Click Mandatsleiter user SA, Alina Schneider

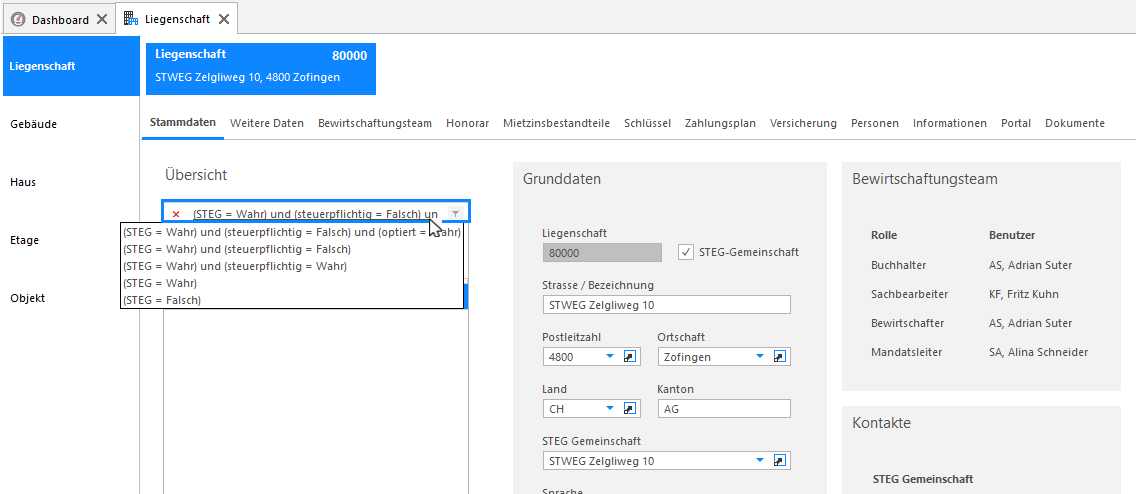(1038, 352)
